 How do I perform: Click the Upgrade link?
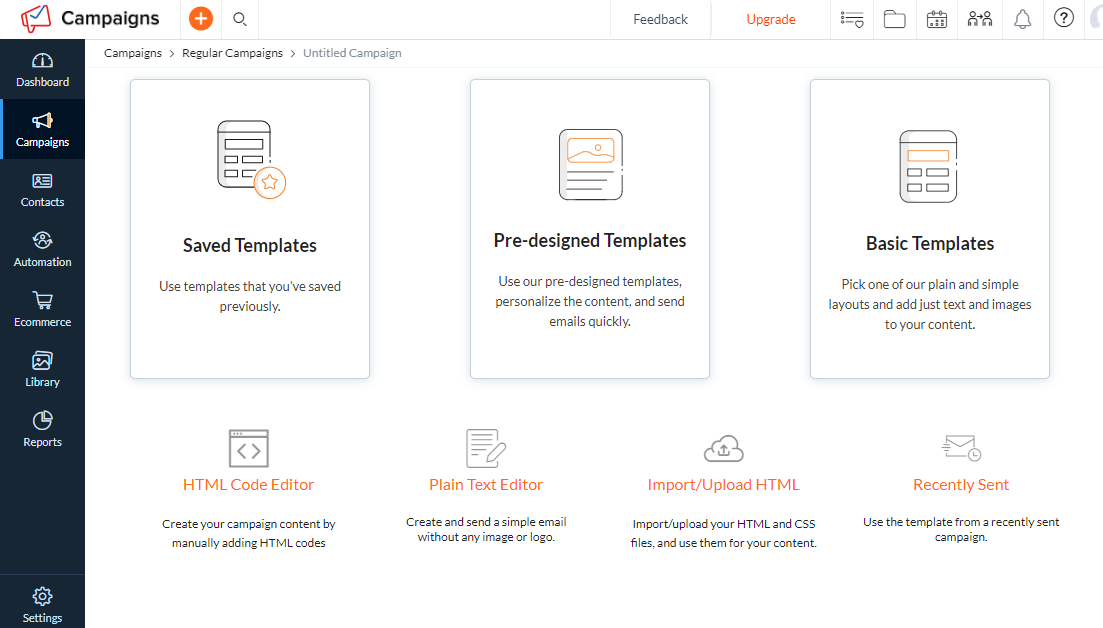pyautogui.click(x=770, y=18)
